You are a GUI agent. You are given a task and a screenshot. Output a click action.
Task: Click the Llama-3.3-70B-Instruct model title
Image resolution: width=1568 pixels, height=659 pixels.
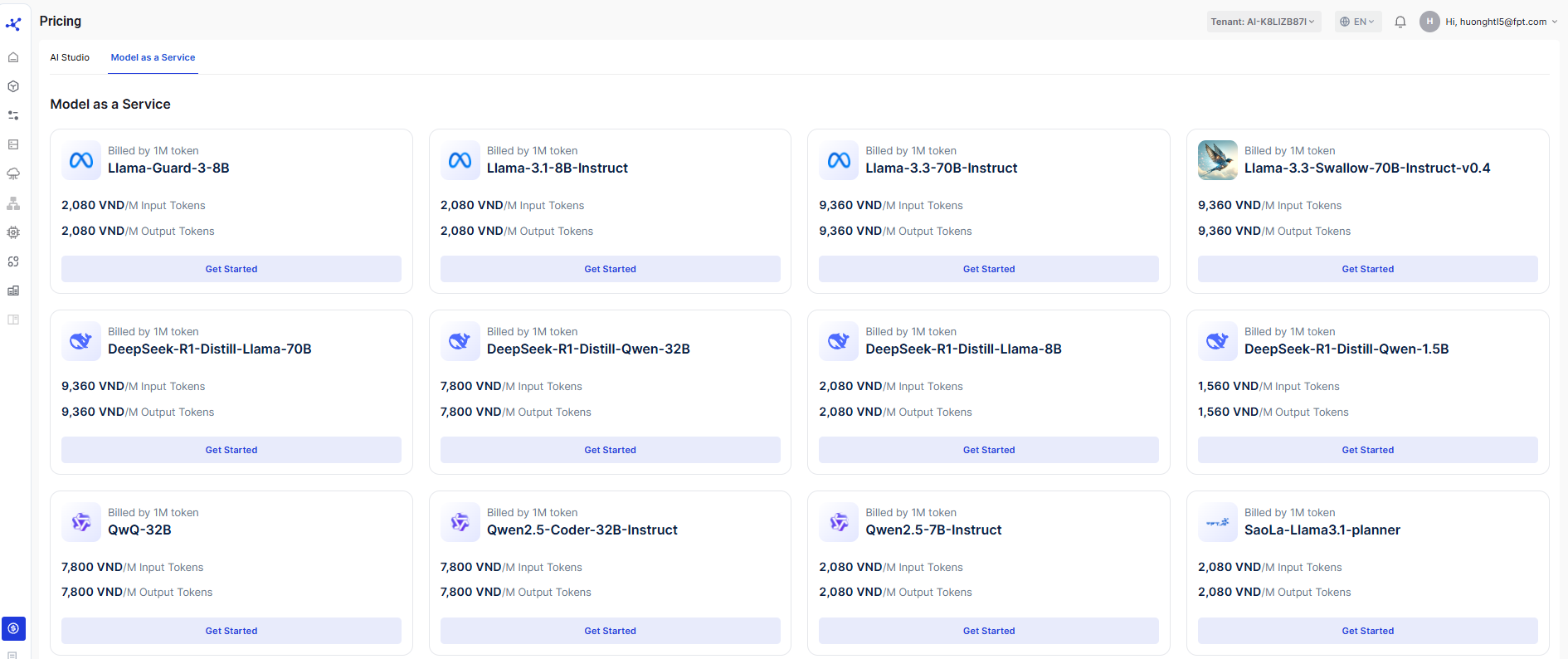click(x=942, y=168)
